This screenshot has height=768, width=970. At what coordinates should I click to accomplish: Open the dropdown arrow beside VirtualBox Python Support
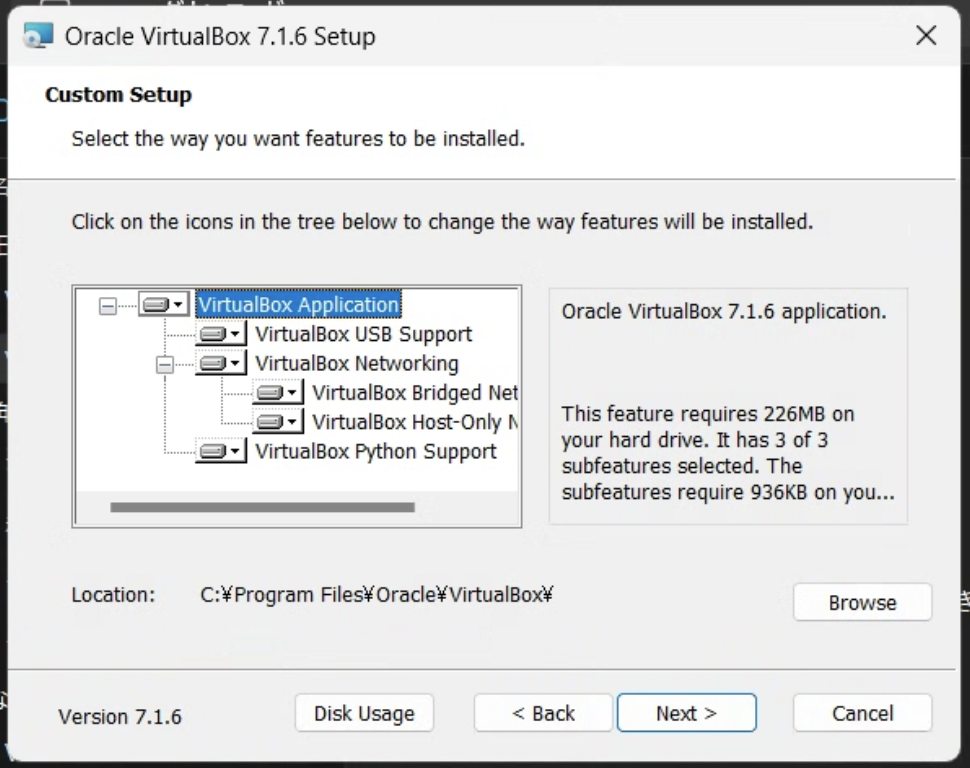tap(235, 451)
